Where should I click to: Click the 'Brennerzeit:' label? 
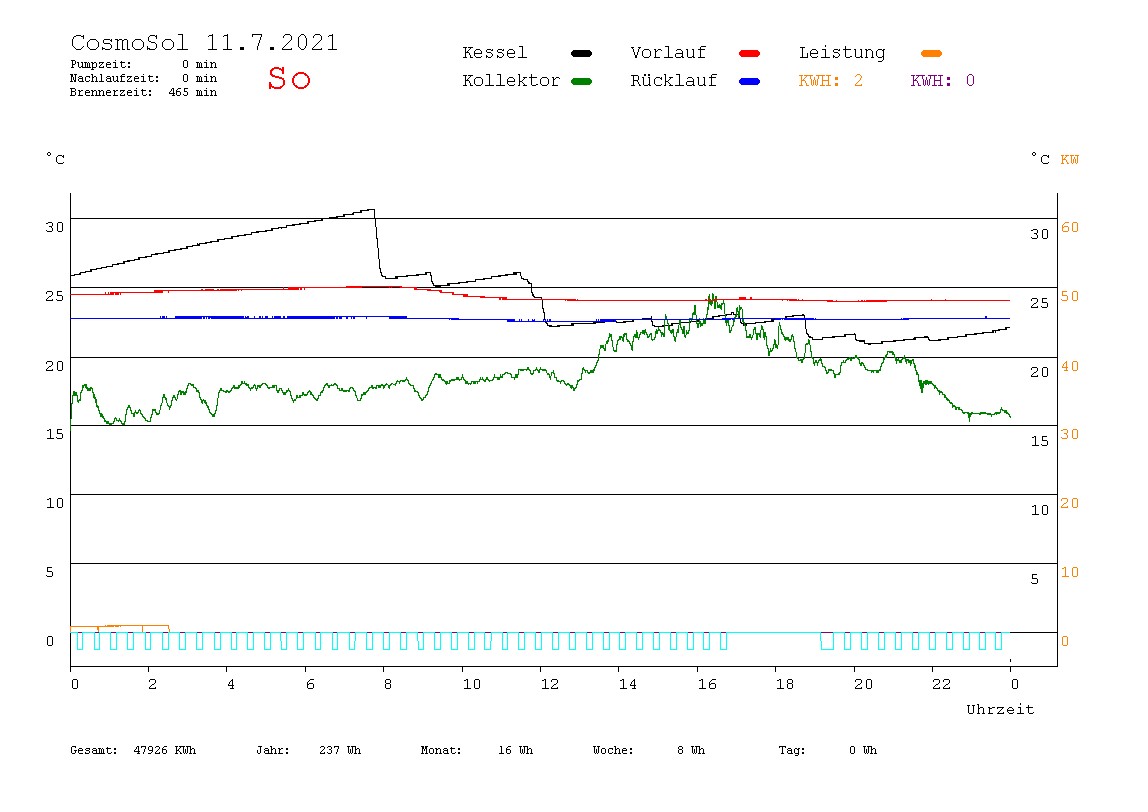pyautogui.click(x=111, y=92)
